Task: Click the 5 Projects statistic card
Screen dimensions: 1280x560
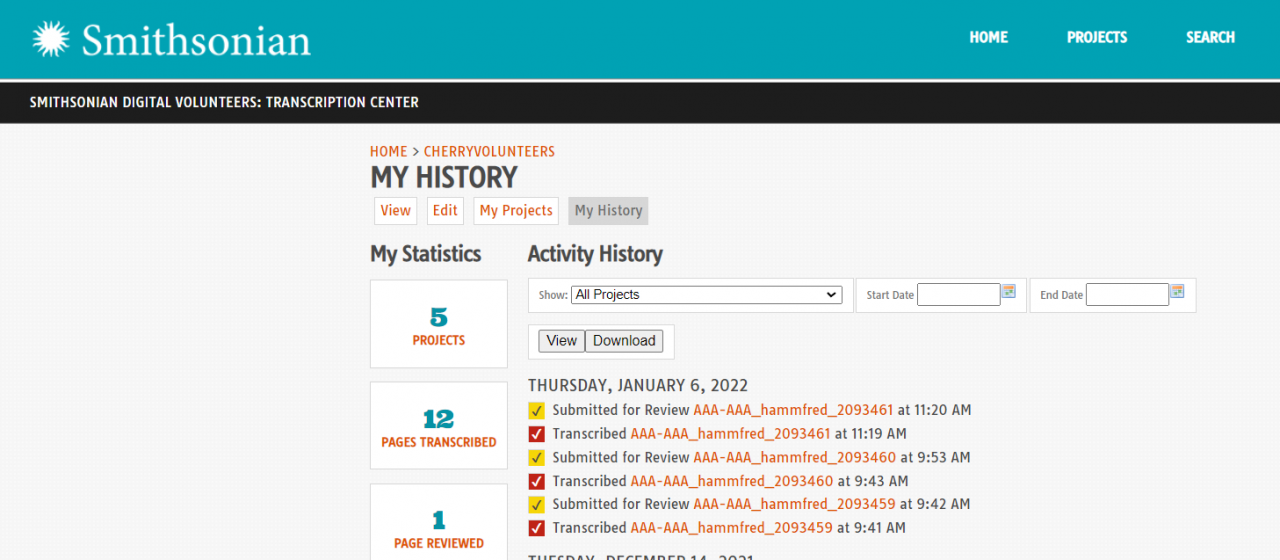Action: click(439, 324)
